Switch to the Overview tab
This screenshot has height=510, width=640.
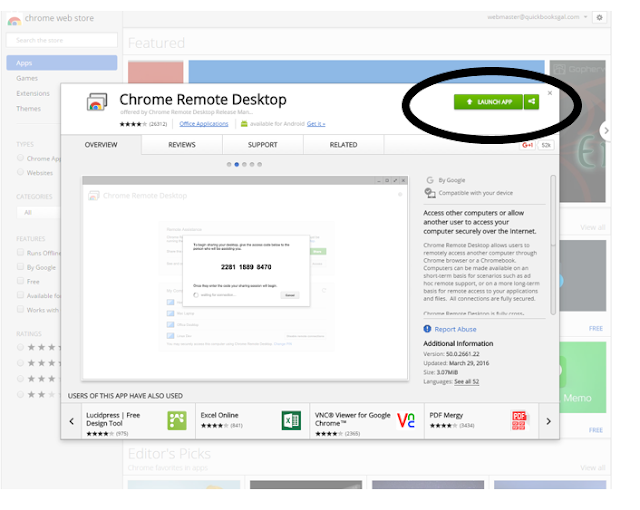coord(101,145)
